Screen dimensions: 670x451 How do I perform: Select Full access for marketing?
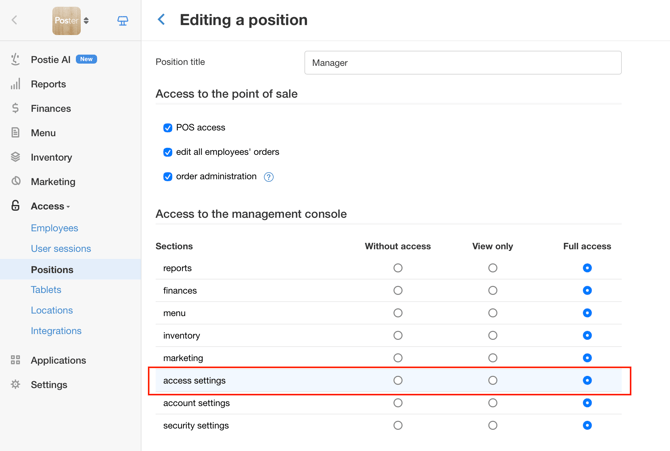click(587, 358)
